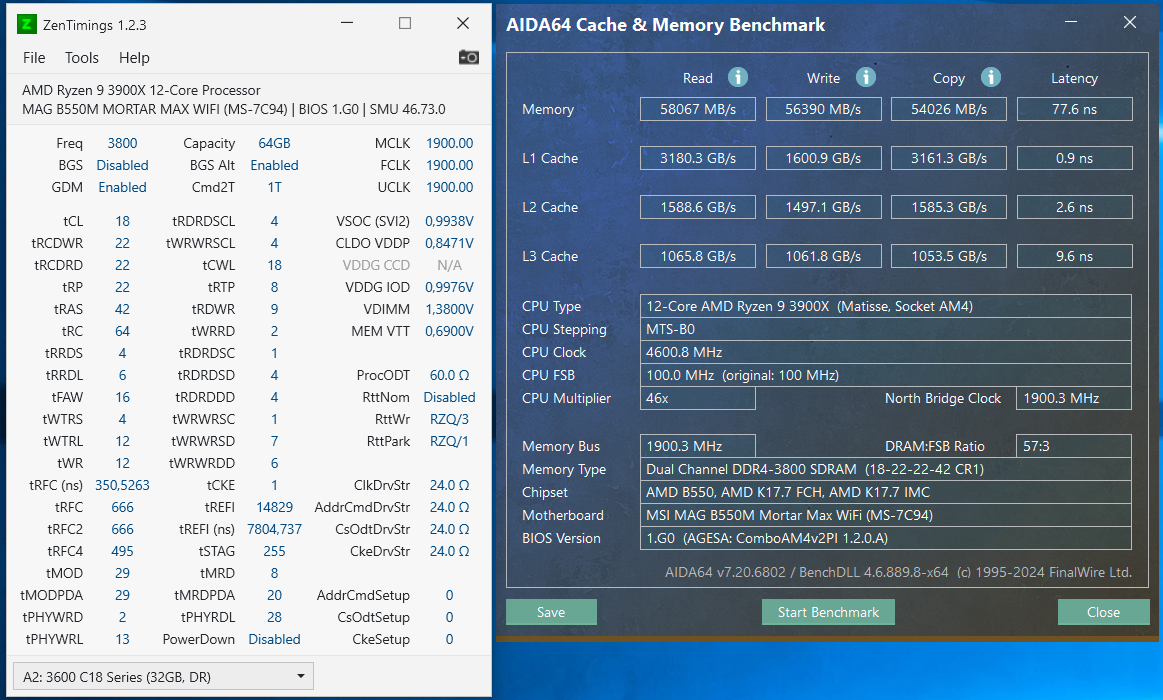The image size is (1163, 700).
Task: Click the tSTAG value 255
Action: [x=274, y=551]
